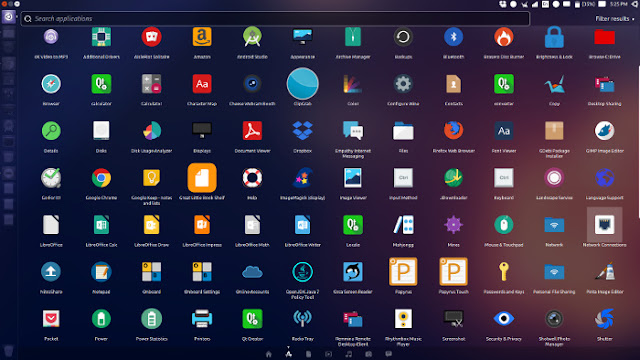The image size is (640, 360).
Task: Launch GIMP Image Editor
Action: [604, 131]
